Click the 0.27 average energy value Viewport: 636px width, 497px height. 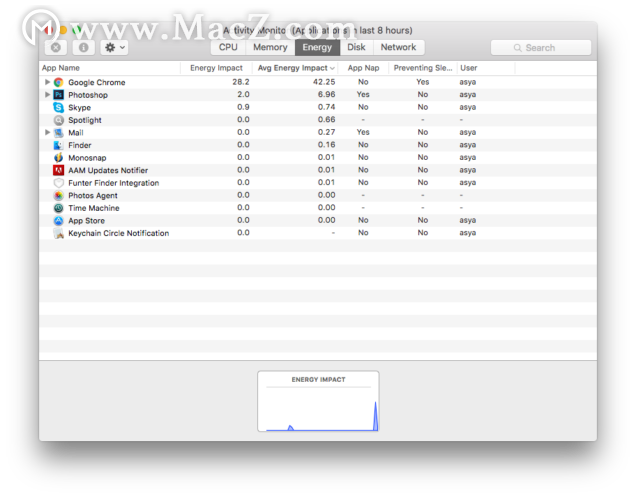[327, 132]
